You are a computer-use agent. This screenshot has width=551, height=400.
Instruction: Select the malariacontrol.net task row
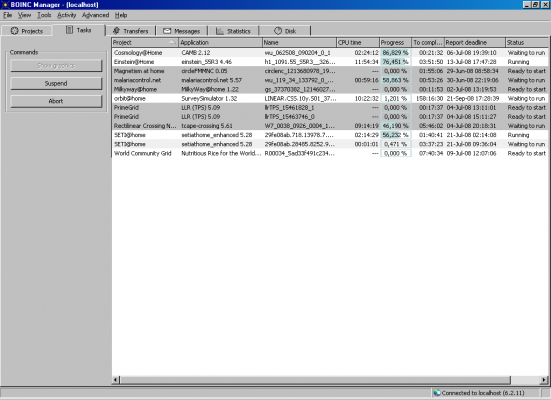pos(330,80)
